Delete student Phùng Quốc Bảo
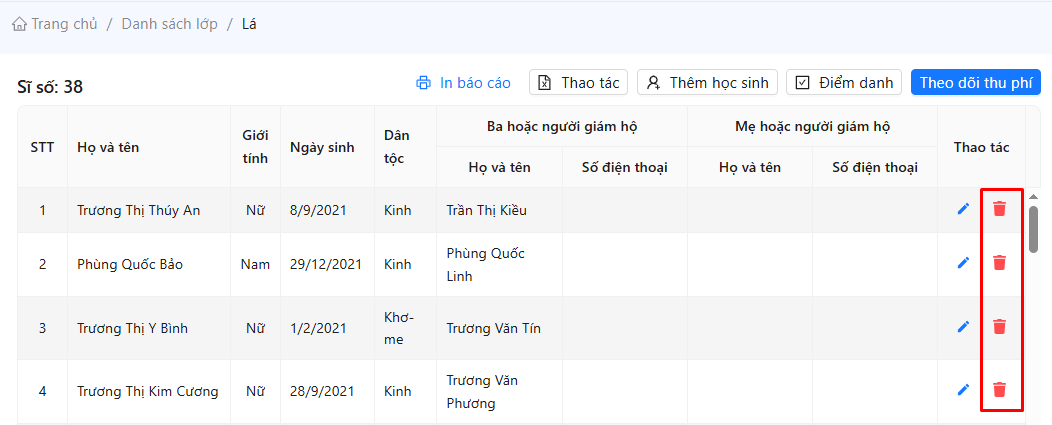1052x425 pixels. tap(999, 263)
